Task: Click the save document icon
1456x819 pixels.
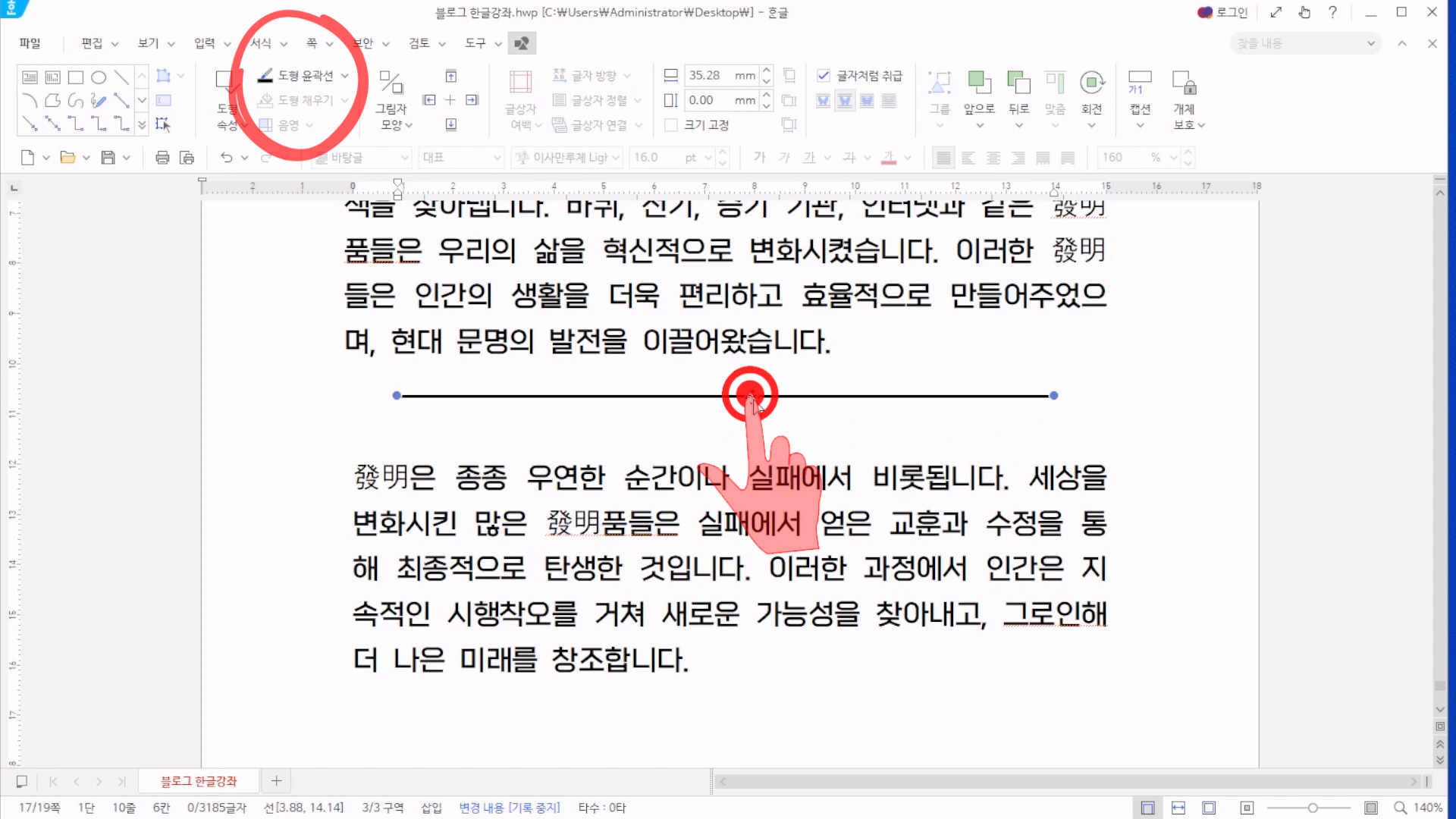Action: coord(108,158)
